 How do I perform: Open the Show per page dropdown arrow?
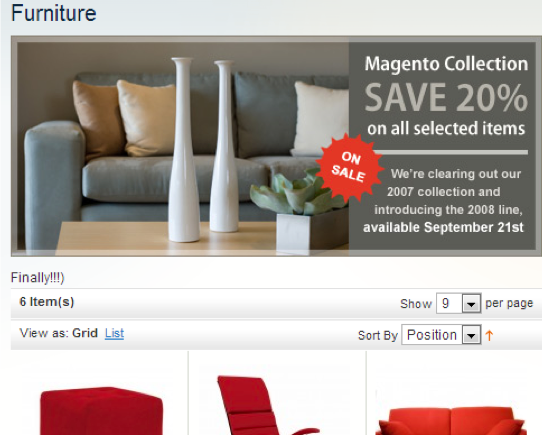[471, 304]
